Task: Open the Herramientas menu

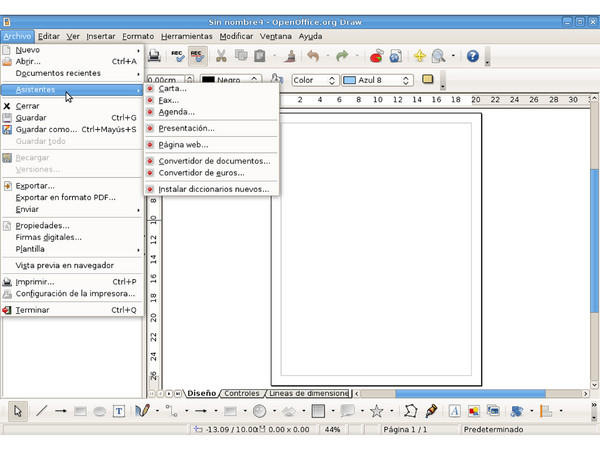Action: point(186,36)
